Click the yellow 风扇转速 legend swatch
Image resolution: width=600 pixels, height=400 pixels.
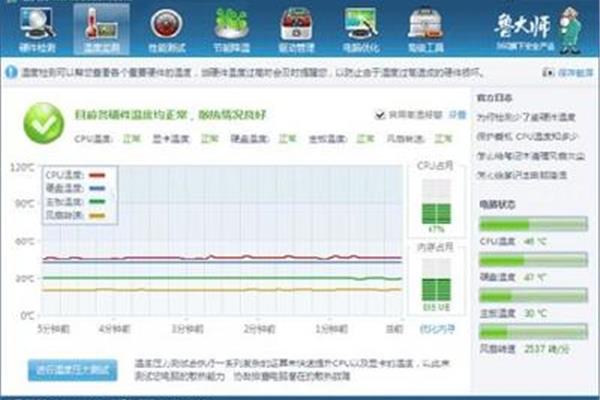pos(97,216)
